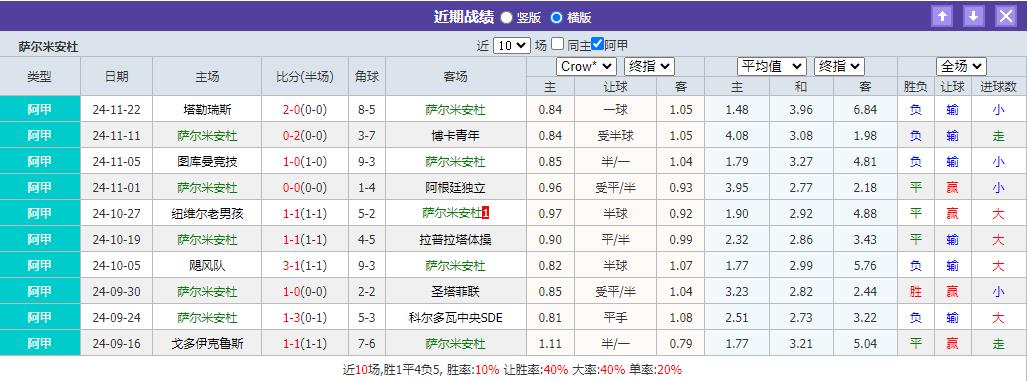Click the 日期 column header
This screenshot has width=1028, height=381.
point(117,77)
